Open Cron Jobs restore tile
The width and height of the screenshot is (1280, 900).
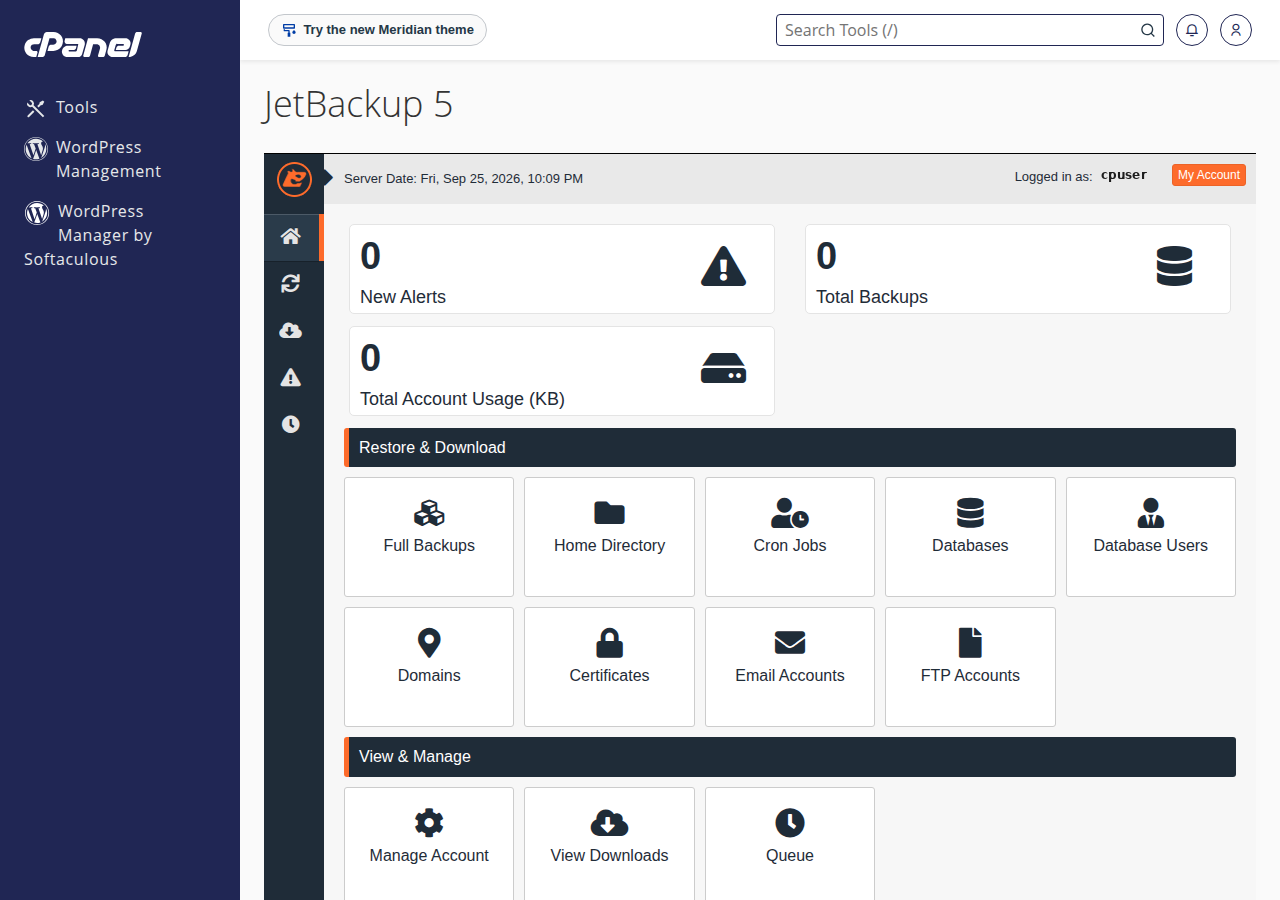[x=790, y=537]
